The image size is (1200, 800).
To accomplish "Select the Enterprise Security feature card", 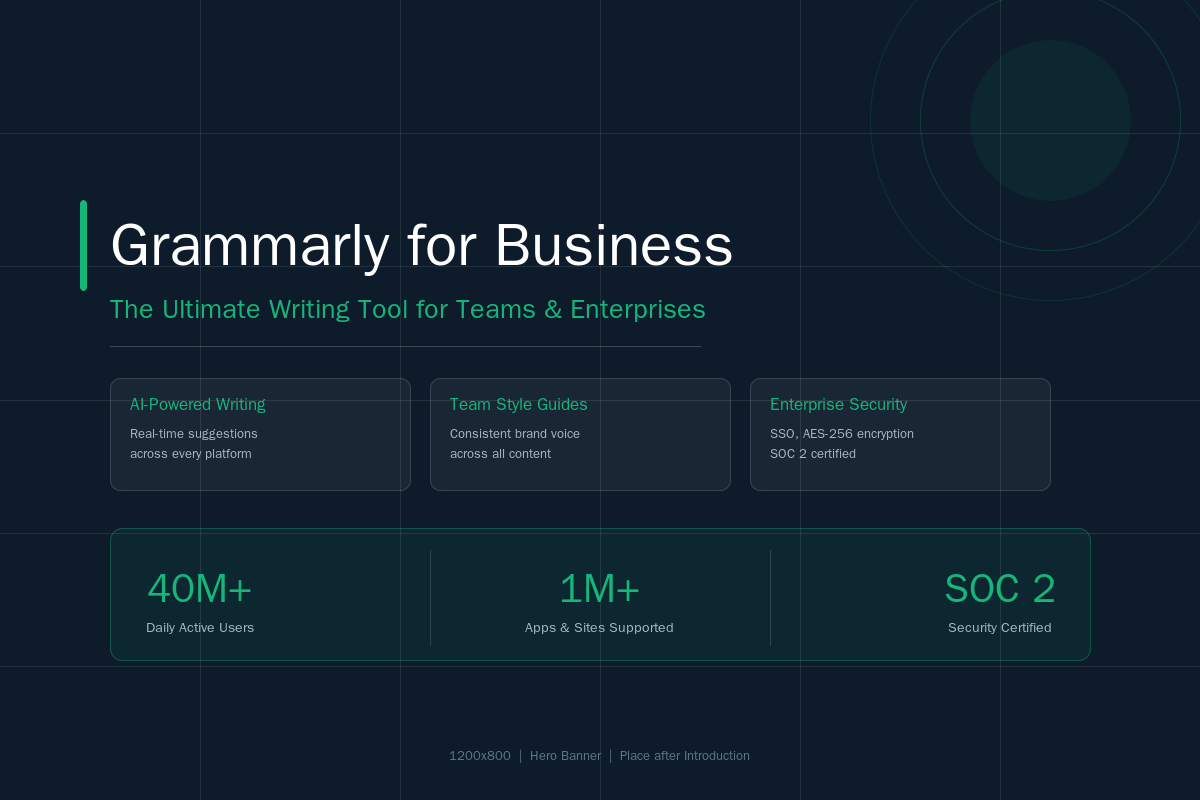I will [x=900, y=434].
